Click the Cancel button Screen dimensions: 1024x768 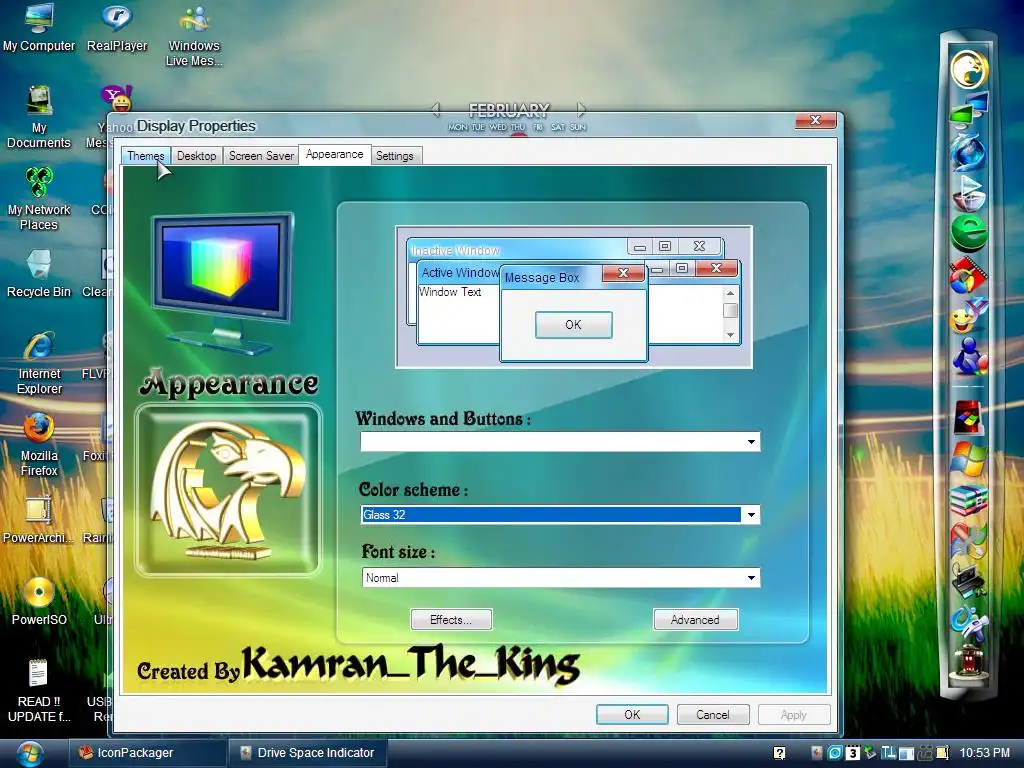click(712, 714)
